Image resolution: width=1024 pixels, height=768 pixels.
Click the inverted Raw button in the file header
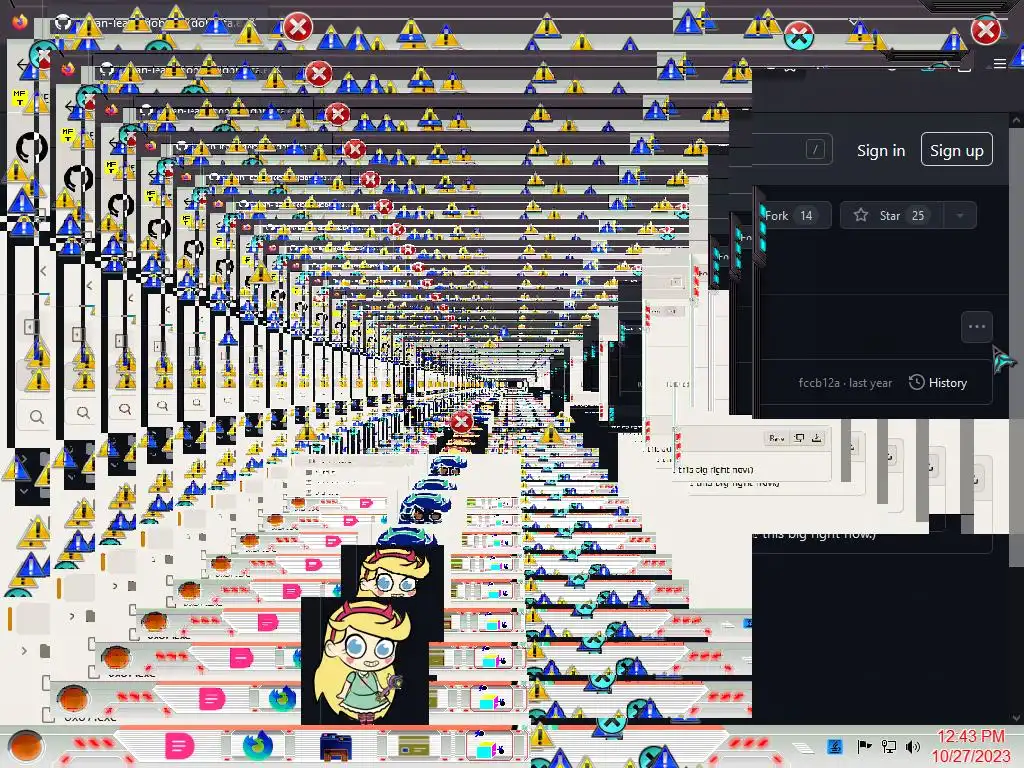click(776, 438)
